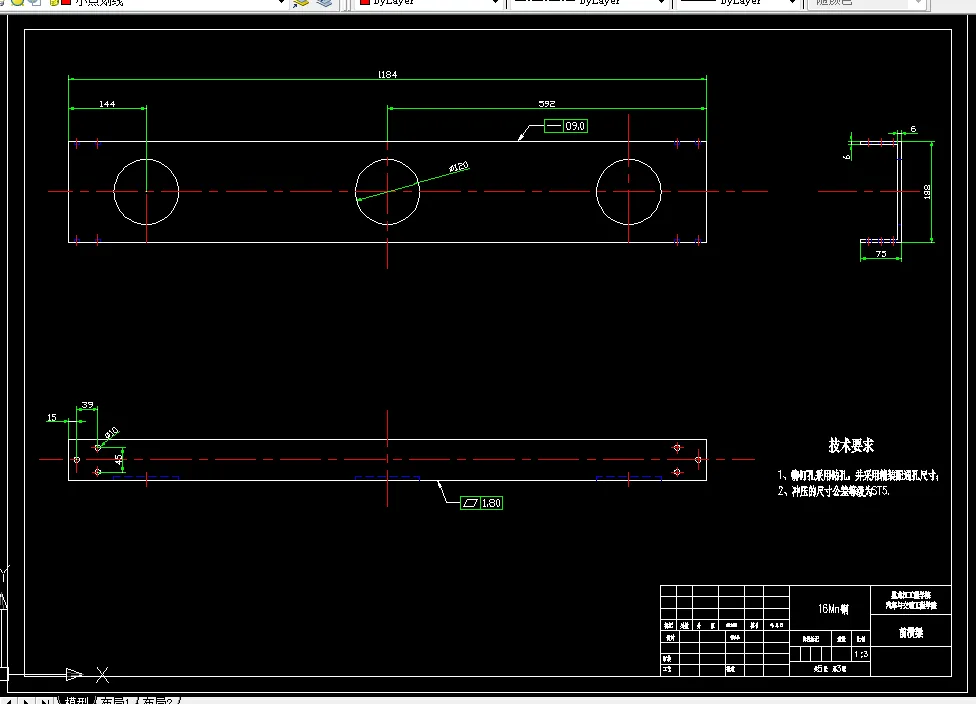Open the greyed plot style dropdown

(x=917, y=2)
